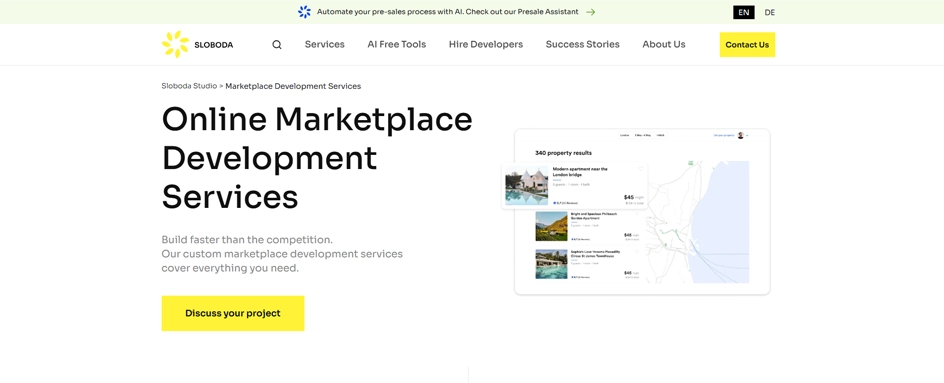Open the Hire Developers menu
The height and width of the screenshot is (383, 944).
coord(486,45)
